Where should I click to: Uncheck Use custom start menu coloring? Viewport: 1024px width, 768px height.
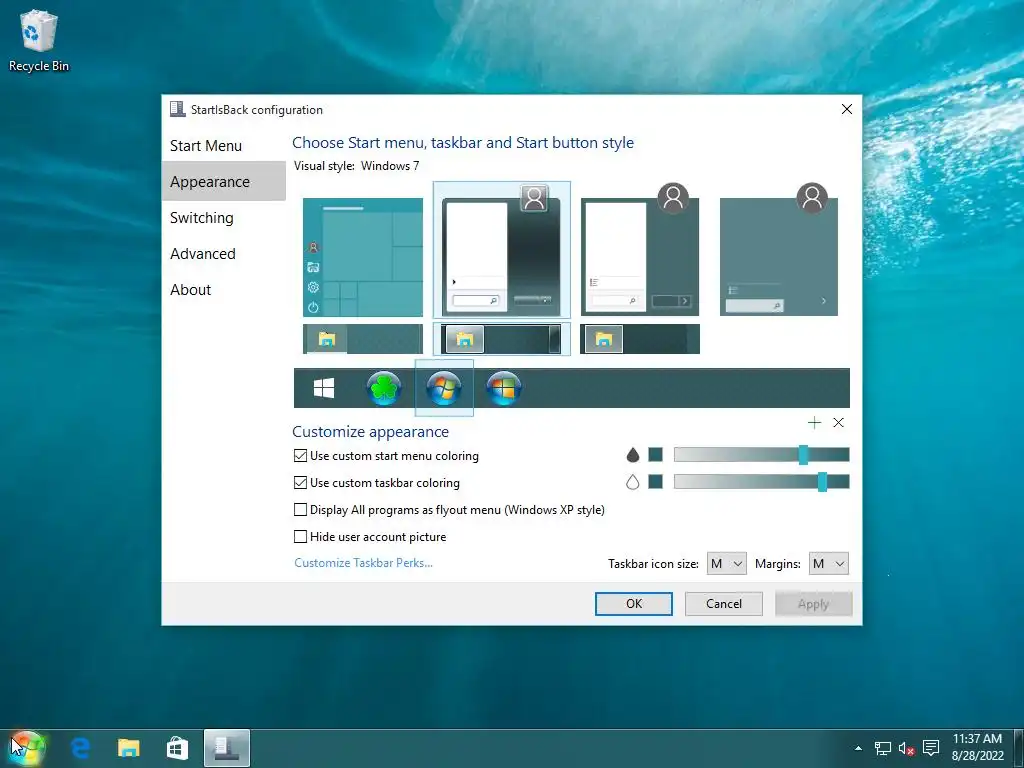pos(300,456)
